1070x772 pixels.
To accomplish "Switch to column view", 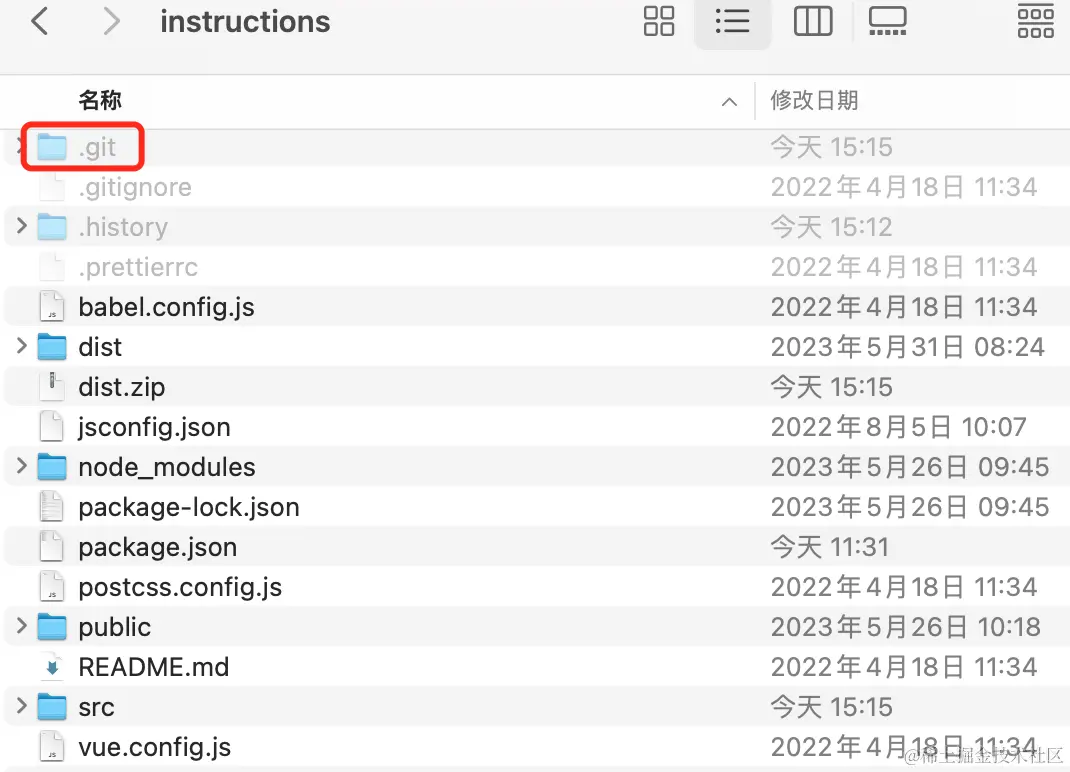I will pos(812,21).
